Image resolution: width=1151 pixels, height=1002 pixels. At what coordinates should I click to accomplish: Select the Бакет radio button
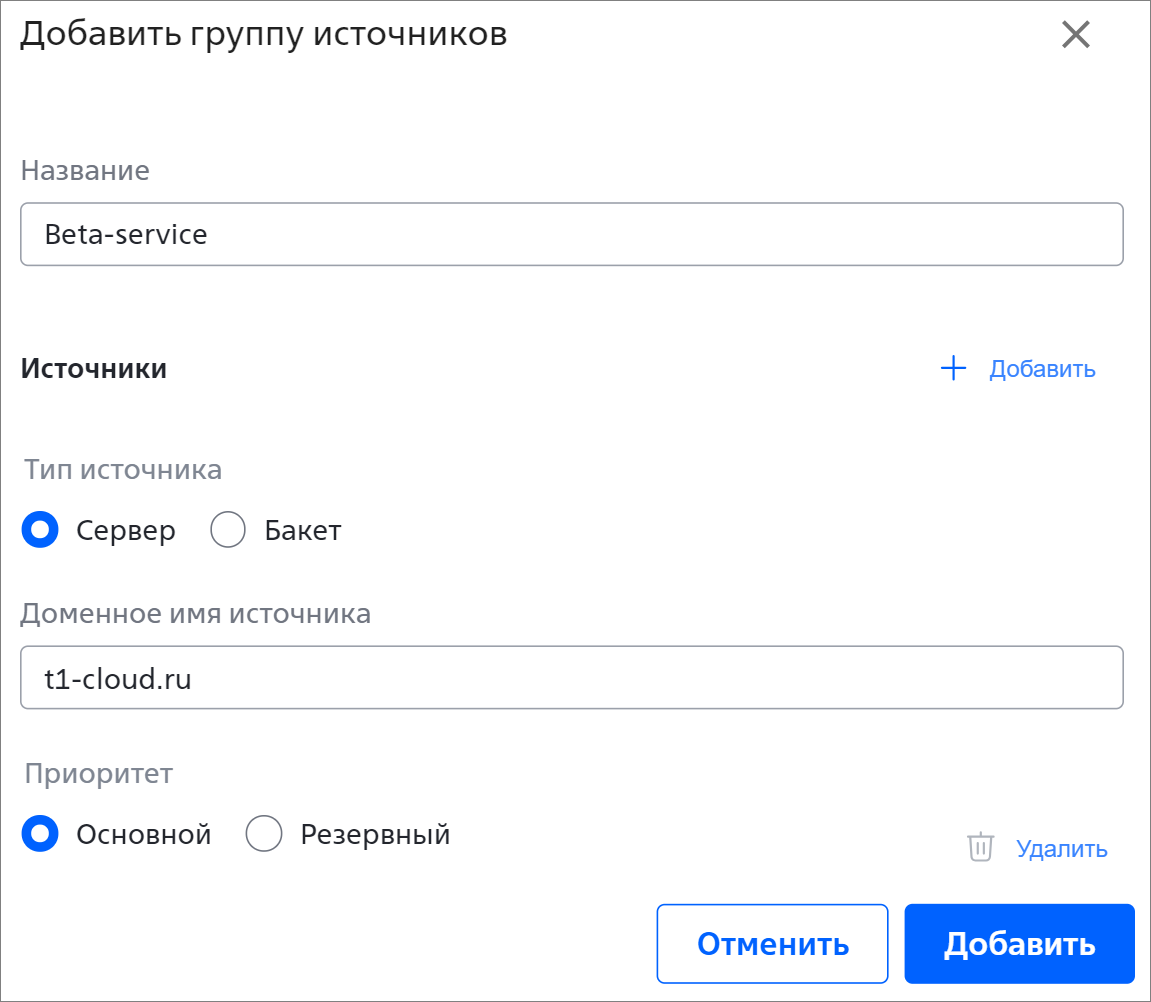(x=228, y=529)
